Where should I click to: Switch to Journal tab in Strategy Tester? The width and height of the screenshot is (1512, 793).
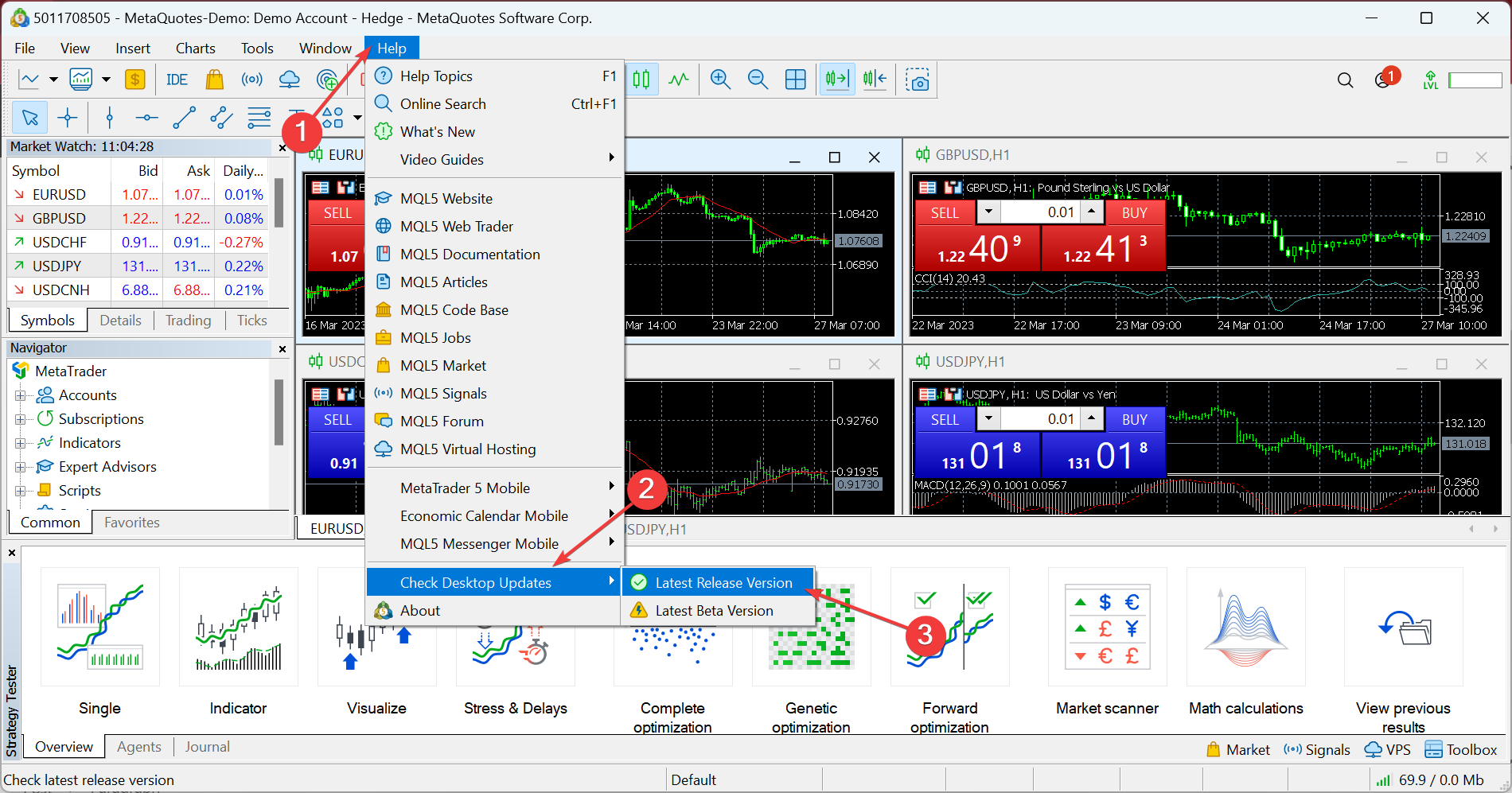coord(207,747)
